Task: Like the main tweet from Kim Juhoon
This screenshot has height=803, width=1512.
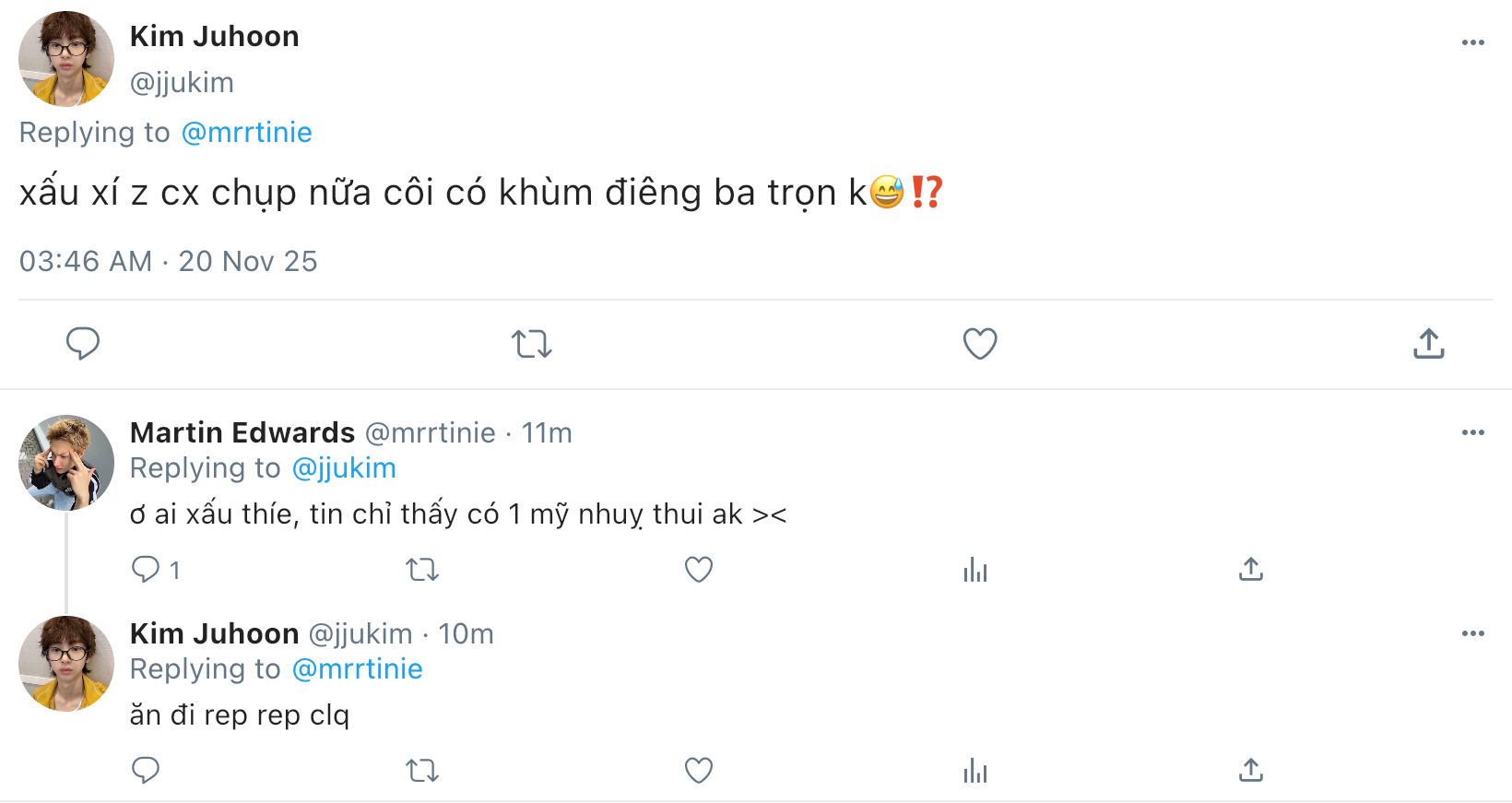Action: pyautogui.click(x=980, y=344)
